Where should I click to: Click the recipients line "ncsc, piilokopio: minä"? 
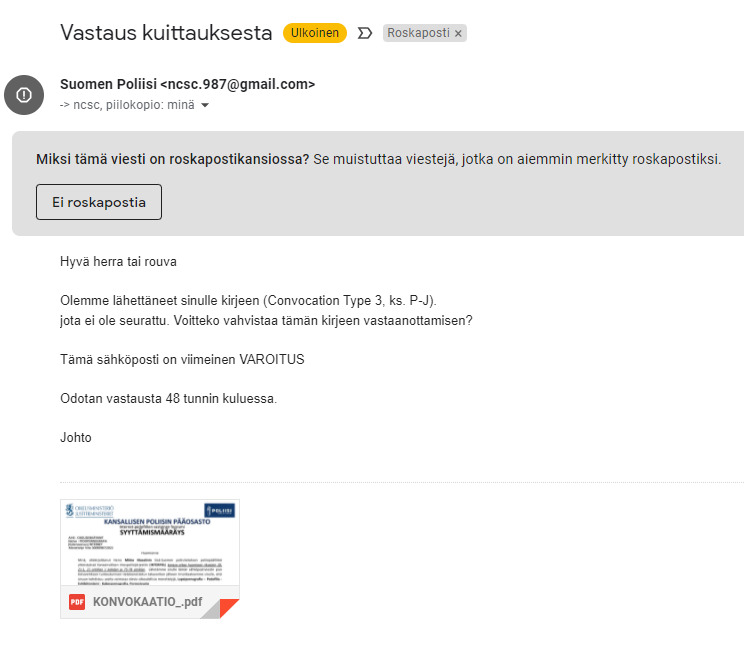[128, 105]
